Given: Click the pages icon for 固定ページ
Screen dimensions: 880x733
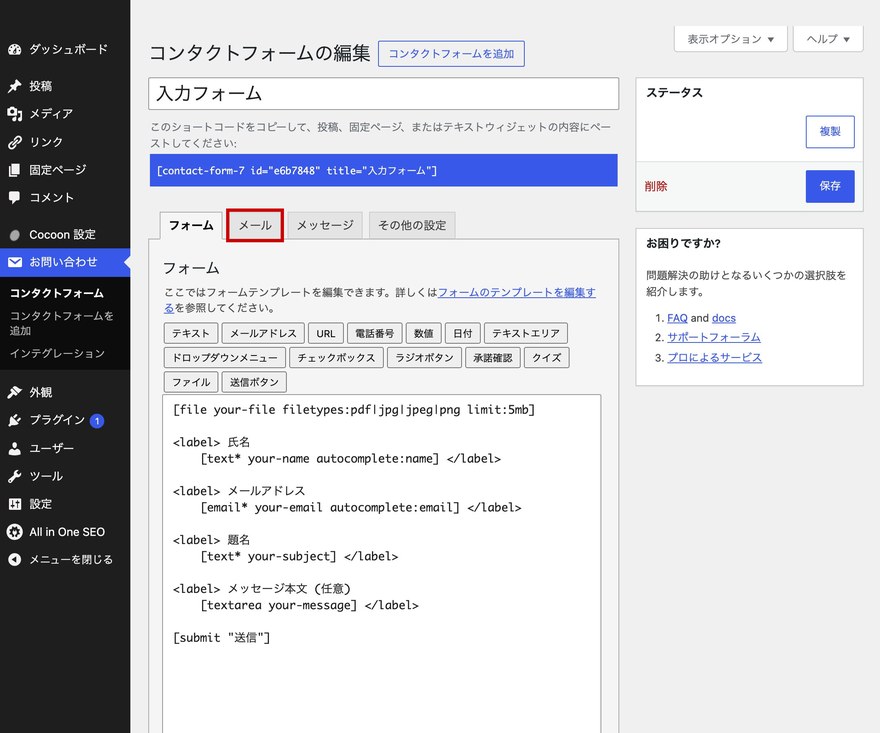Looking at the screenshot, I should [x=15, y=169].
